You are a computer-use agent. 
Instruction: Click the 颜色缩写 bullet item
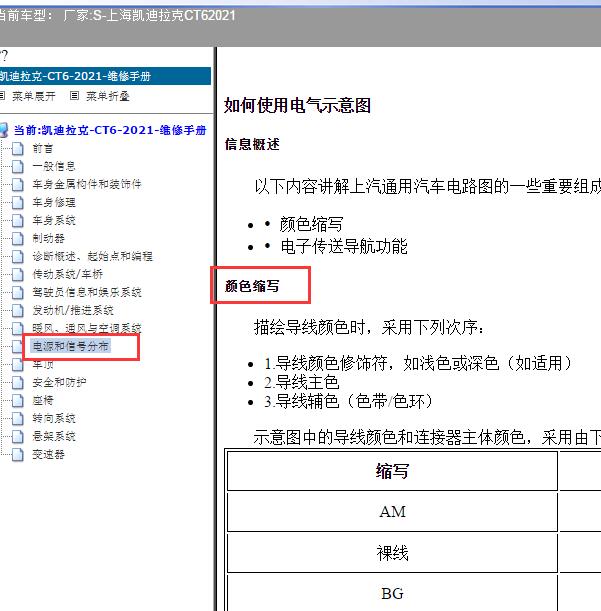(x=311, y=224)
